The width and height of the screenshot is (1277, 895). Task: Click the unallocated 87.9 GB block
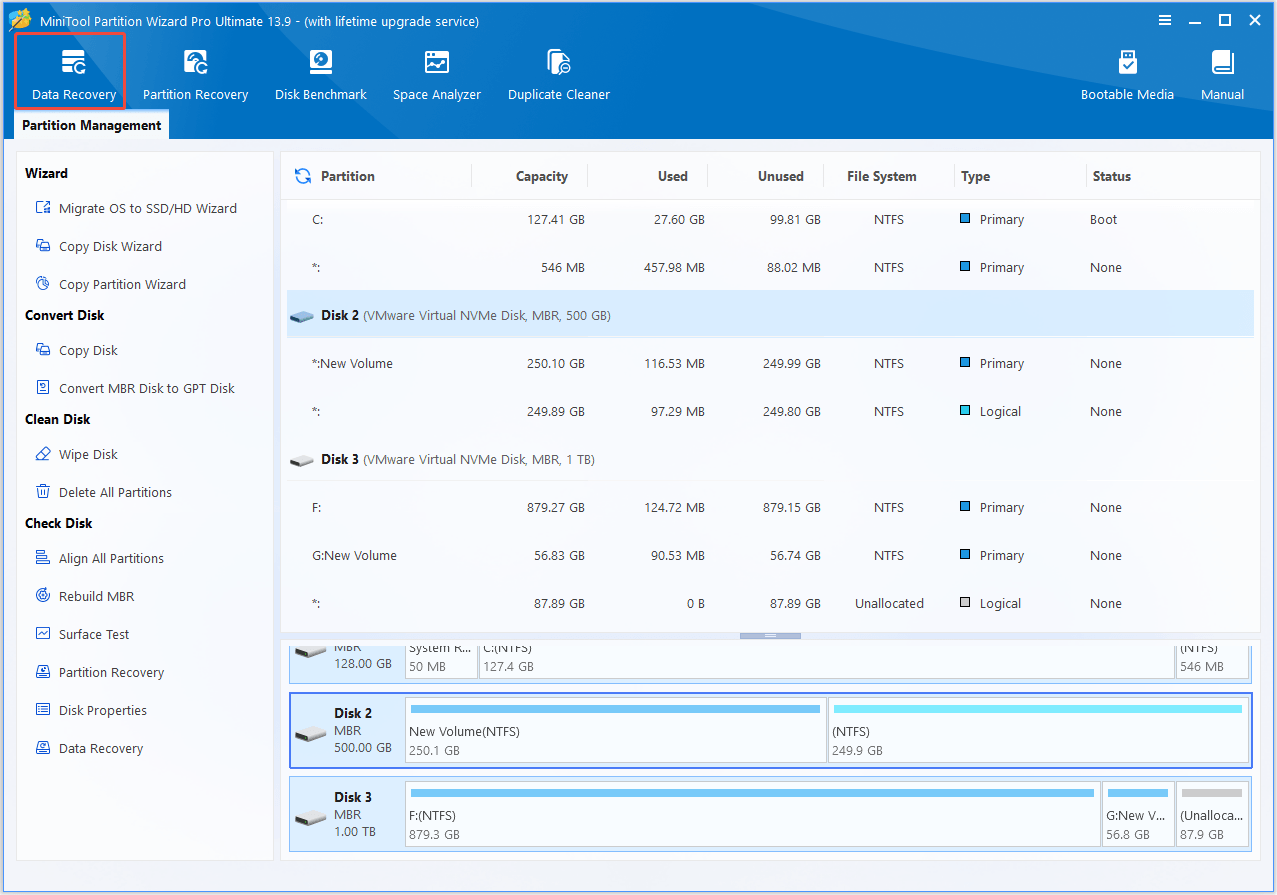1212,814
